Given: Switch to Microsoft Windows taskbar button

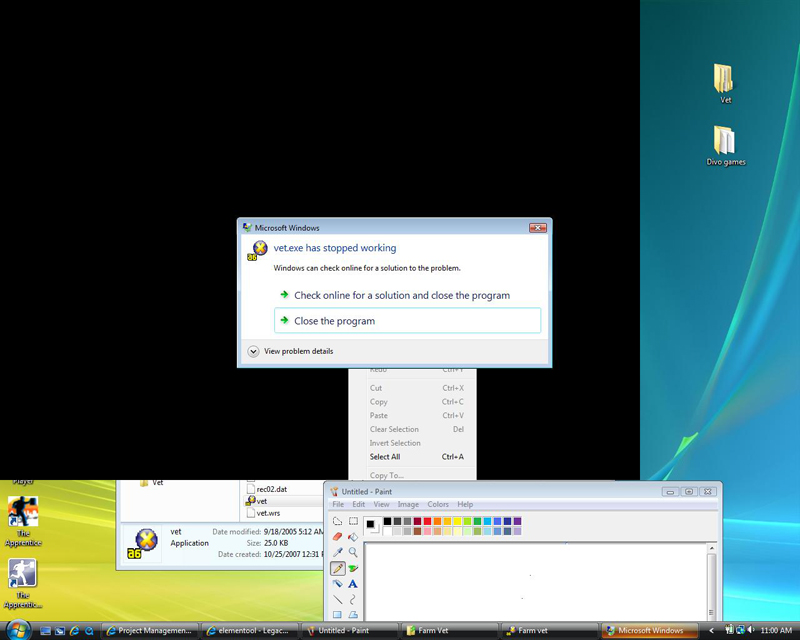Looking at the screenshot, I should 650,631.
